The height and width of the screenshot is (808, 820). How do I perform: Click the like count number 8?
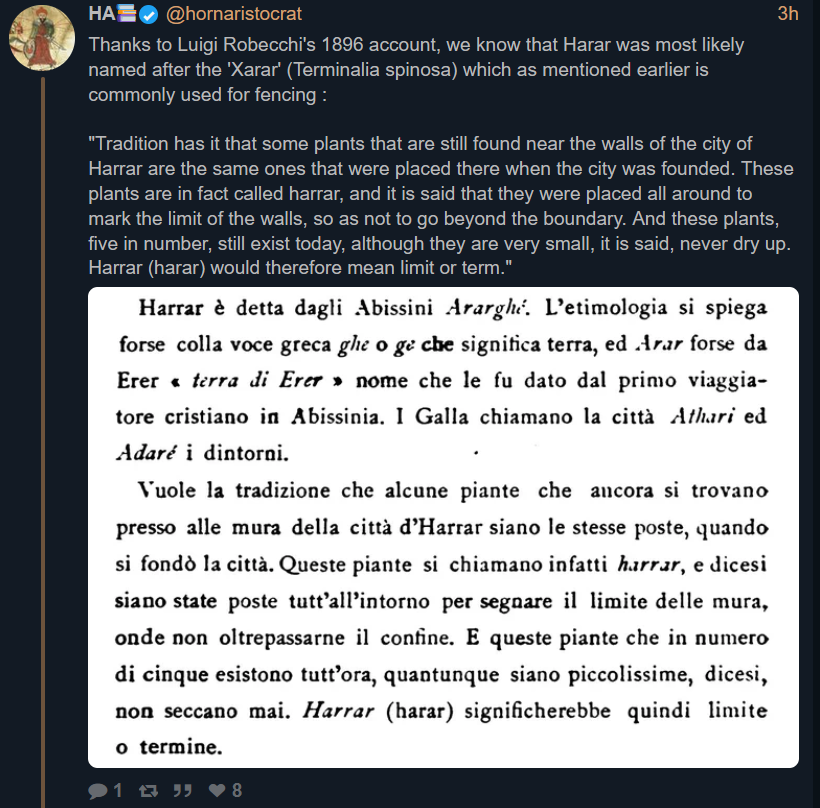pos(237,791)
